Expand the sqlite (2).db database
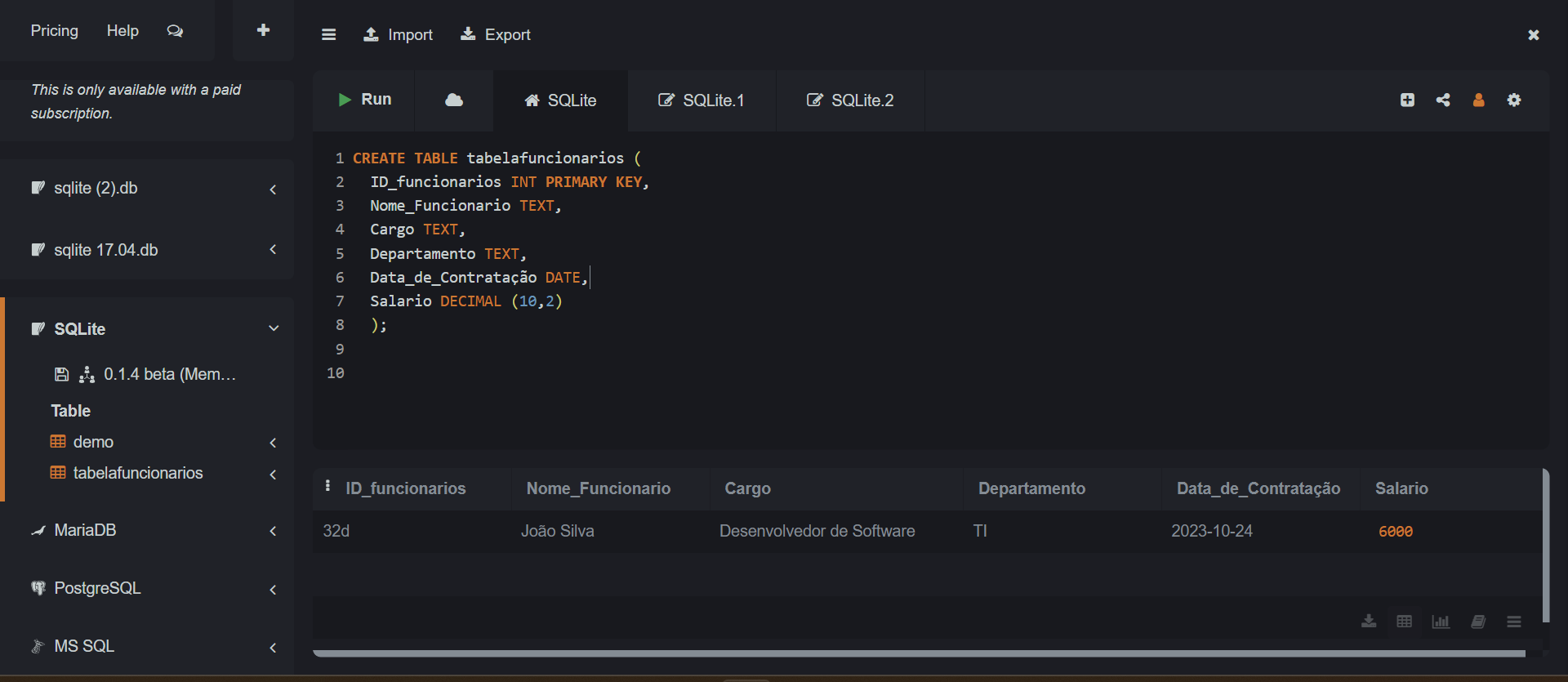1568x682 pixels. pos(273,189)
